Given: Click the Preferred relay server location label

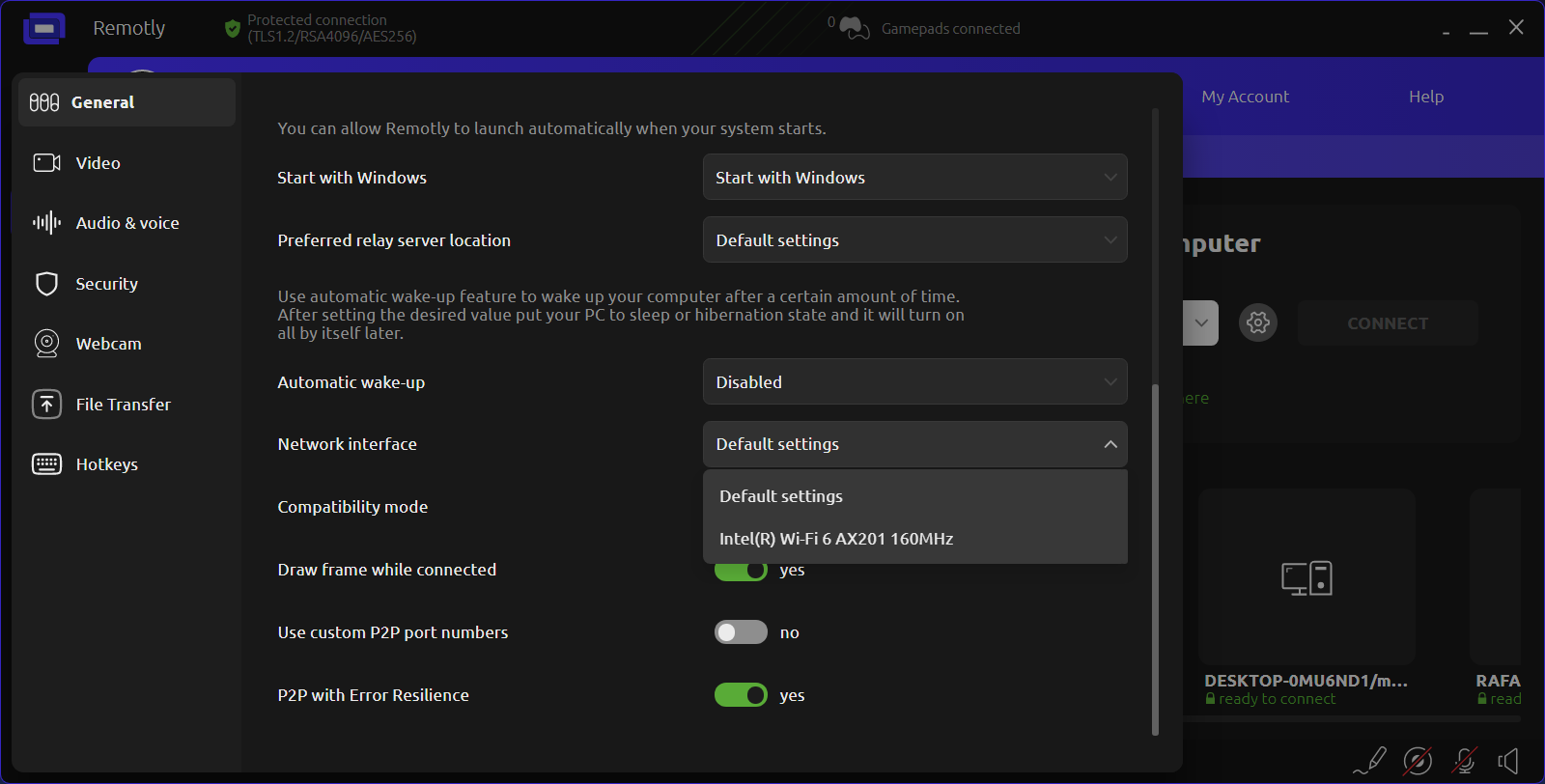Looking at the screenshot, I should (x=394, y=240).
